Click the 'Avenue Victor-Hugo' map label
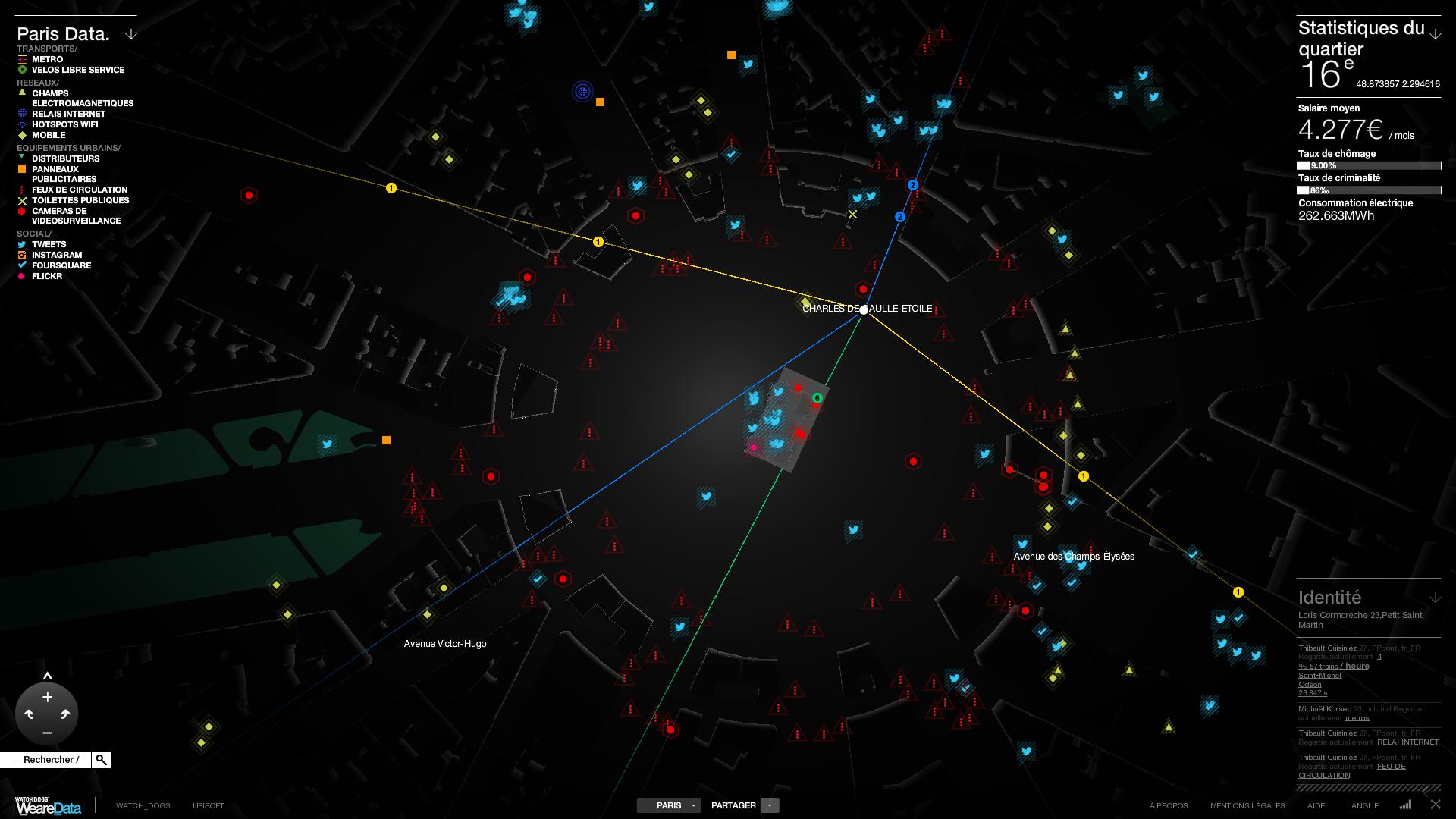 (445, 643)
